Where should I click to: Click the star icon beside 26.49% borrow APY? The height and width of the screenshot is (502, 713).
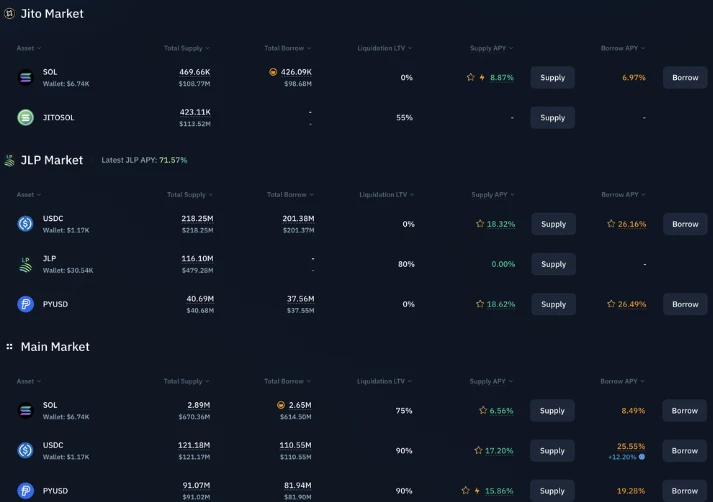pos(611,304)
